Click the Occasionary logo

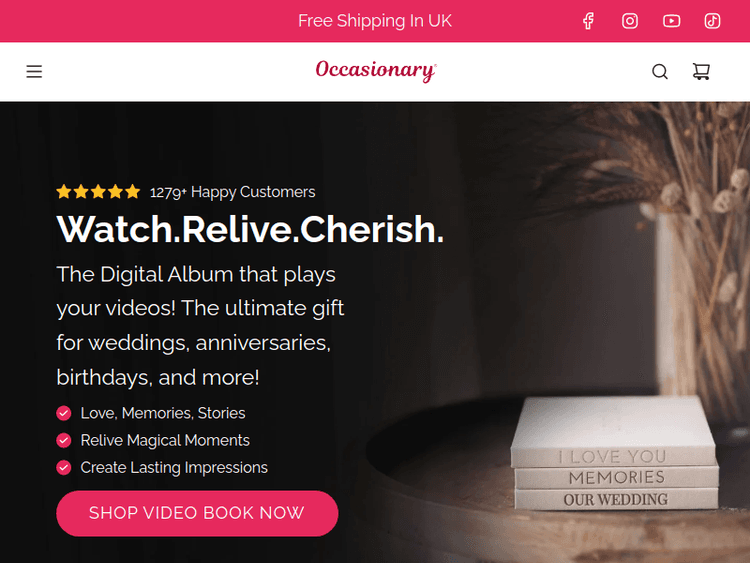coord(375,71)
